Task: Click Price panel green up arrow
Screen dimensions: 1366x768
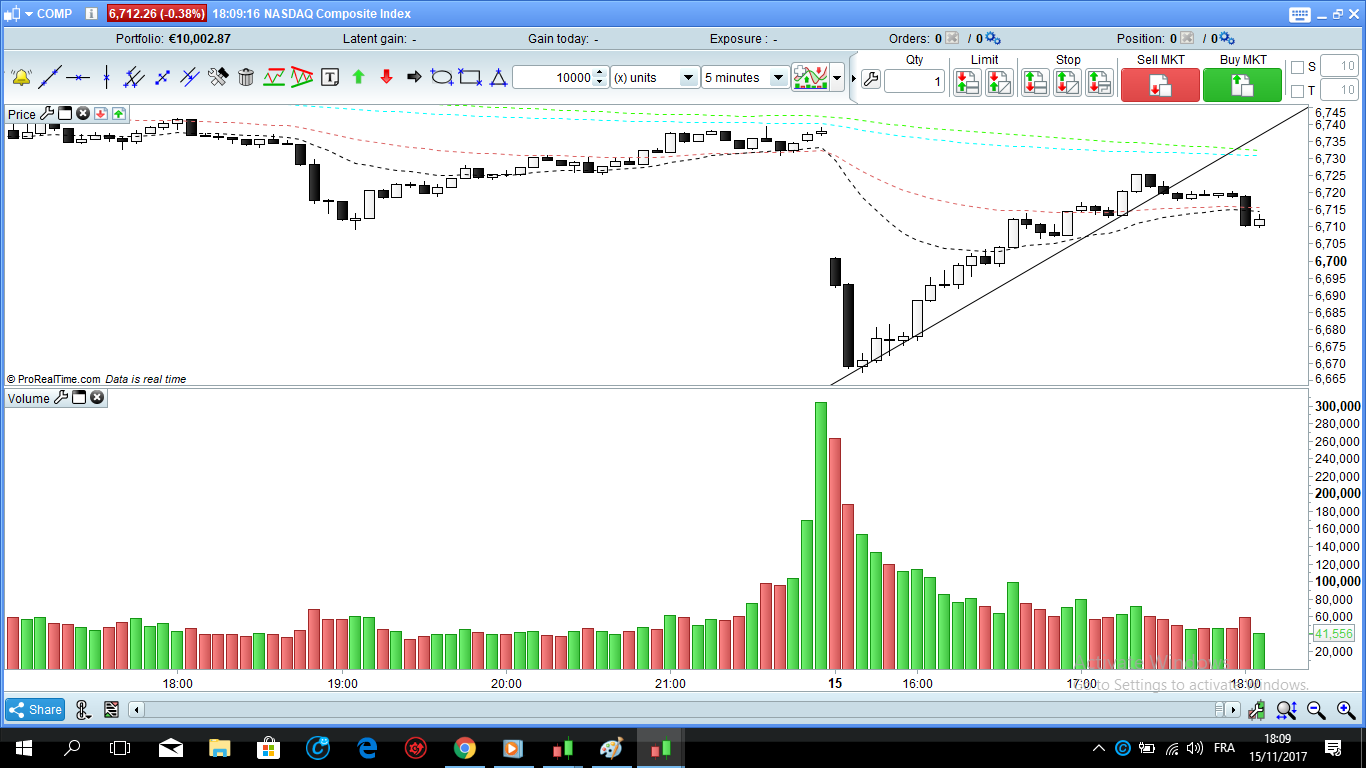Action: click(x=119, y=114)
